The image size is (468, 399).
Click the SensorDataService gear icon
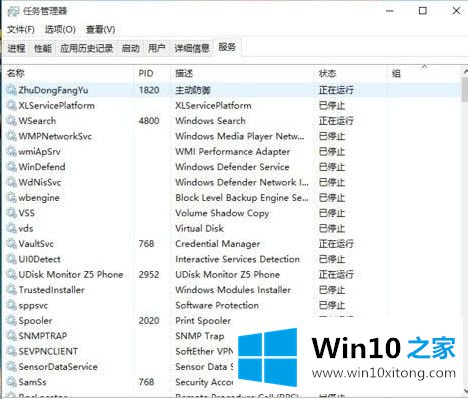click(x=11, y=366)
